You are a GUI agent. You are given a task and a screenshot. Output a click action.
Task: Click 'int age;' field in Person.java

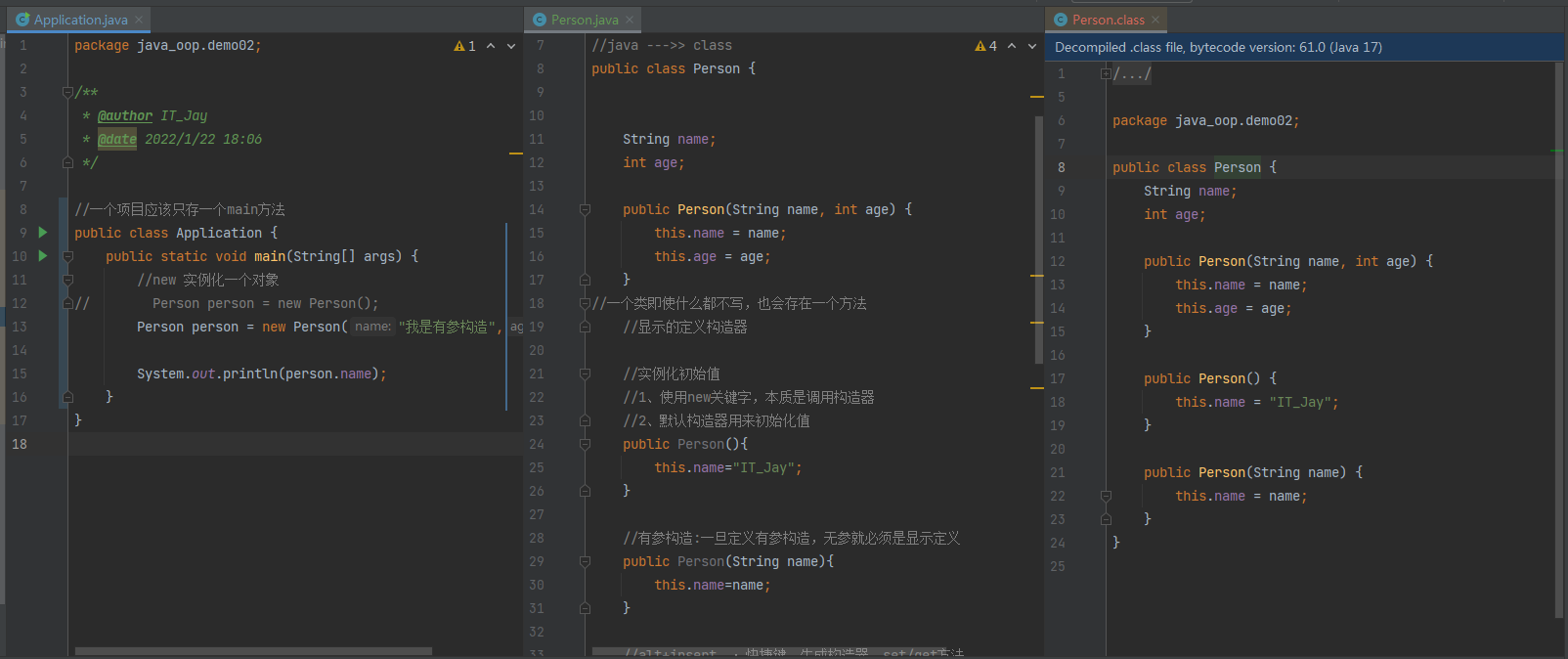[654, 162]
